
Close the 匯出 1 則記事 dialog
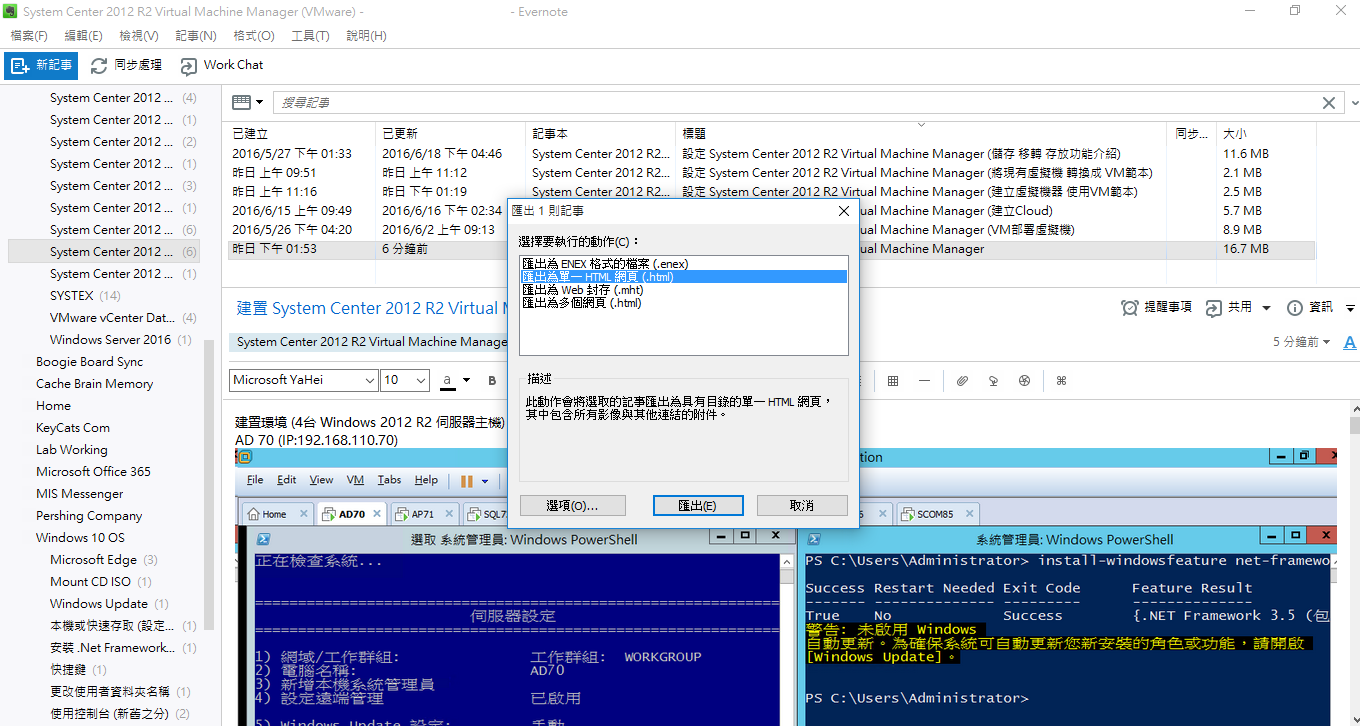click(844, 211)
